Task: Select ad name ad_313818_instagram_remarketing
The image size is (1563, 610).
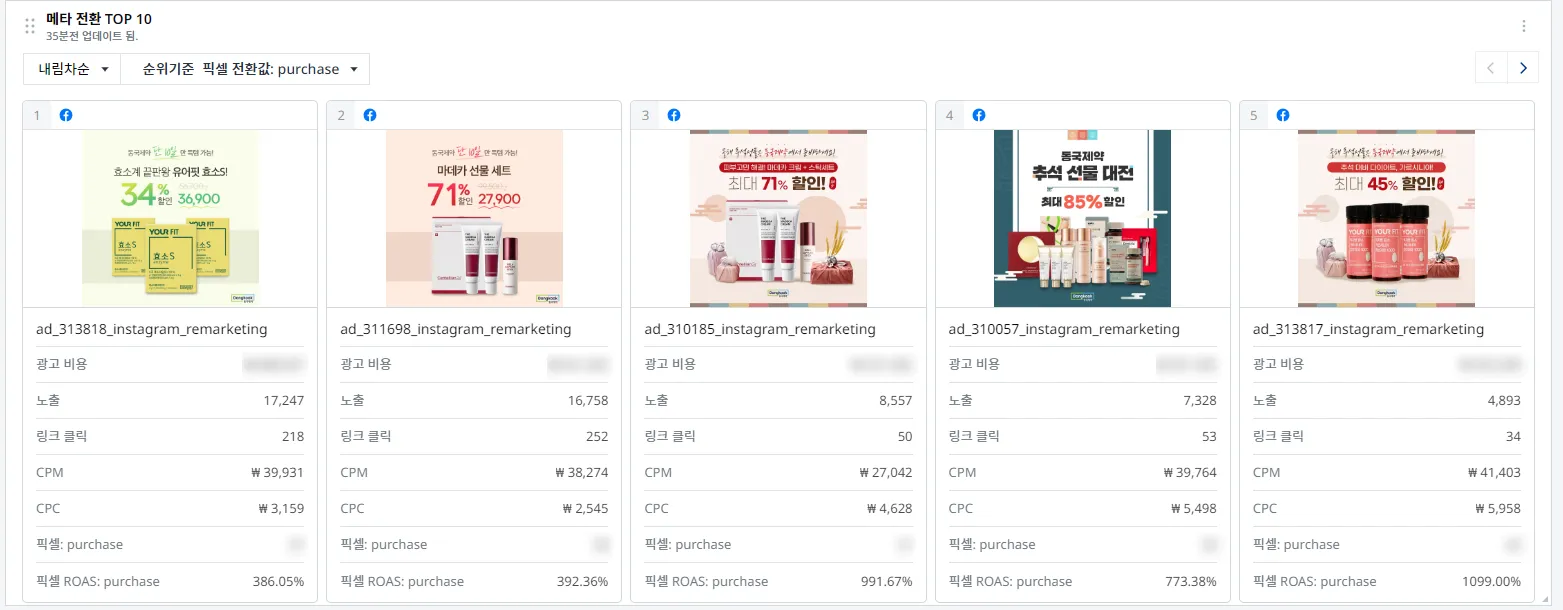Action: click(152, 329)
